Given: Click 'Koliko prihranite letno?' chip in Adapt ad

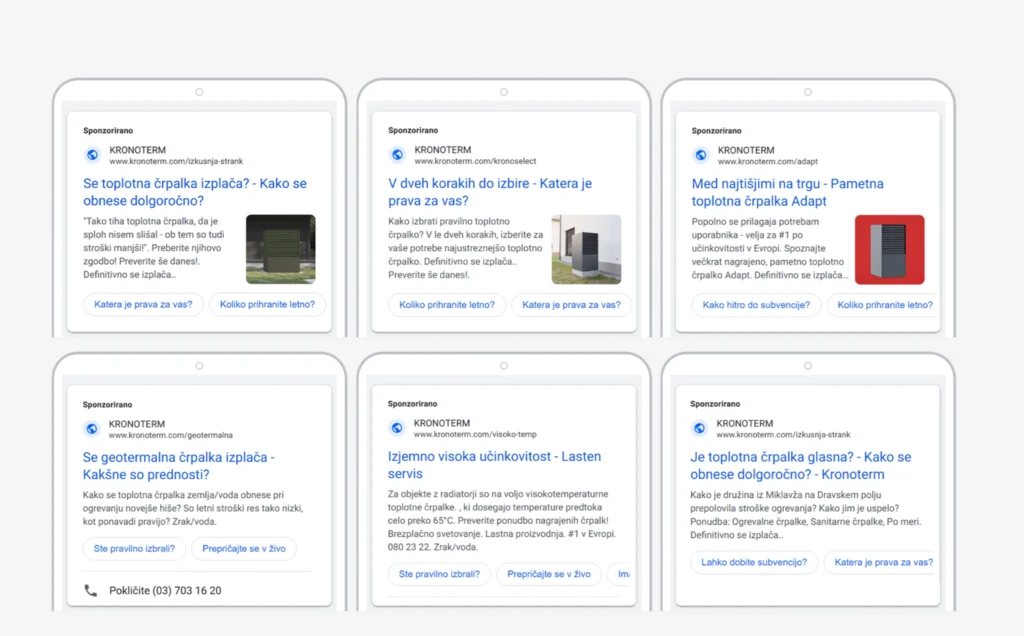Looking at the screenshot, I should (x=883, y=305).
